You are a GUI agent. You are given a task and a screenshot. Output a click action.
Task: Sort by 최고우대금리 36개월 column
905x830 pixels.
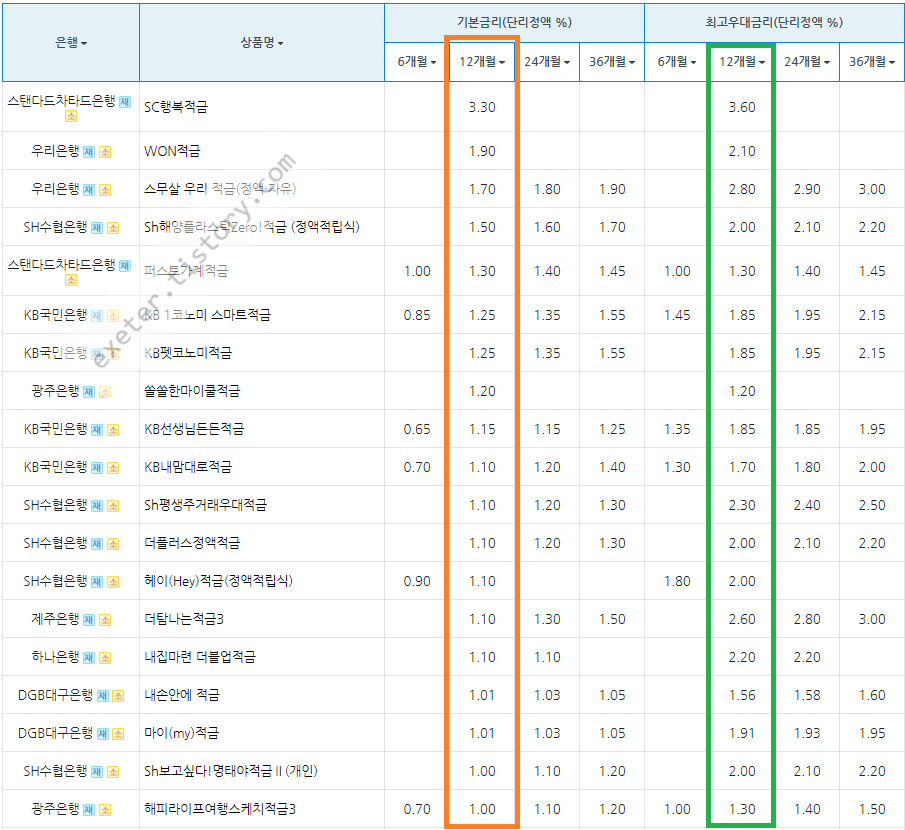872,62
